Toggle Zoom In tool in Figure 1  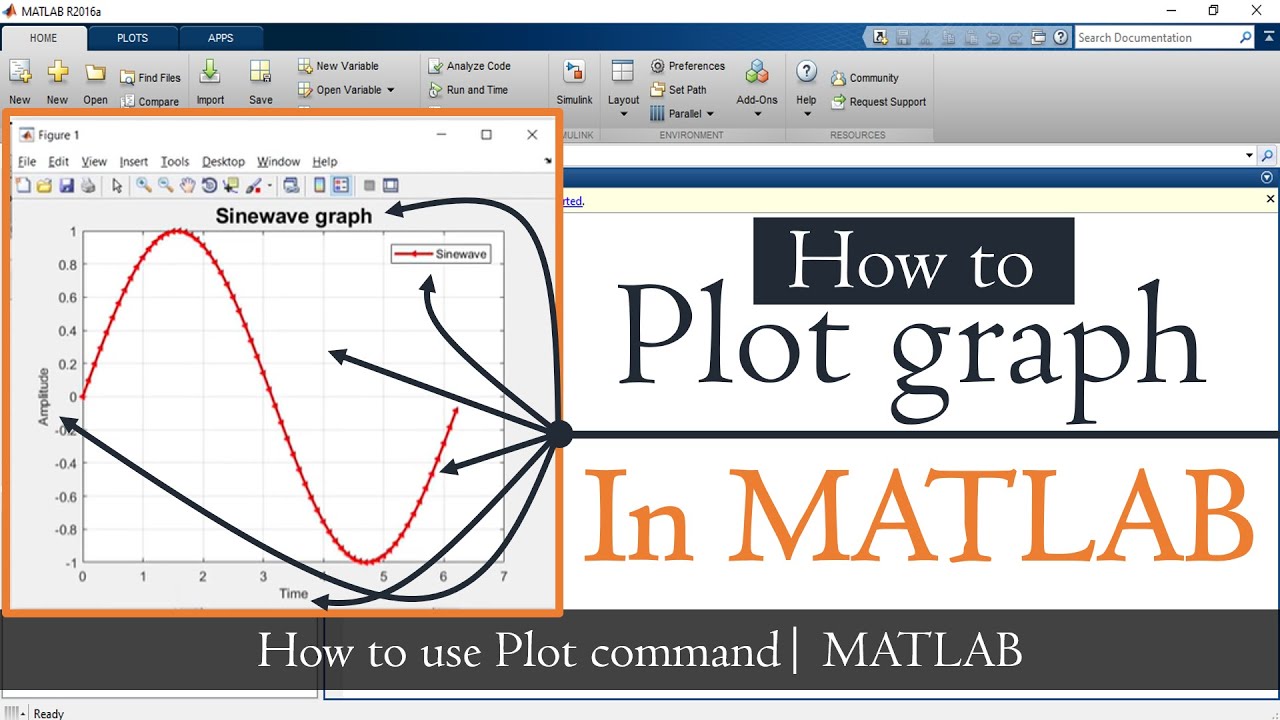[143, 185]
